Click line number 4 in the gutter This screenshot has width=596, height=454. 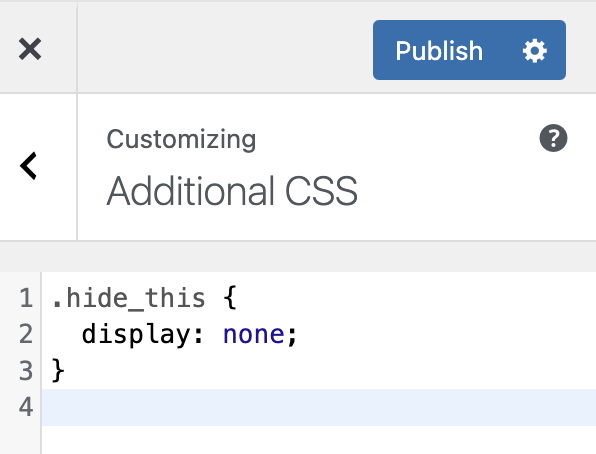[25, 407]
